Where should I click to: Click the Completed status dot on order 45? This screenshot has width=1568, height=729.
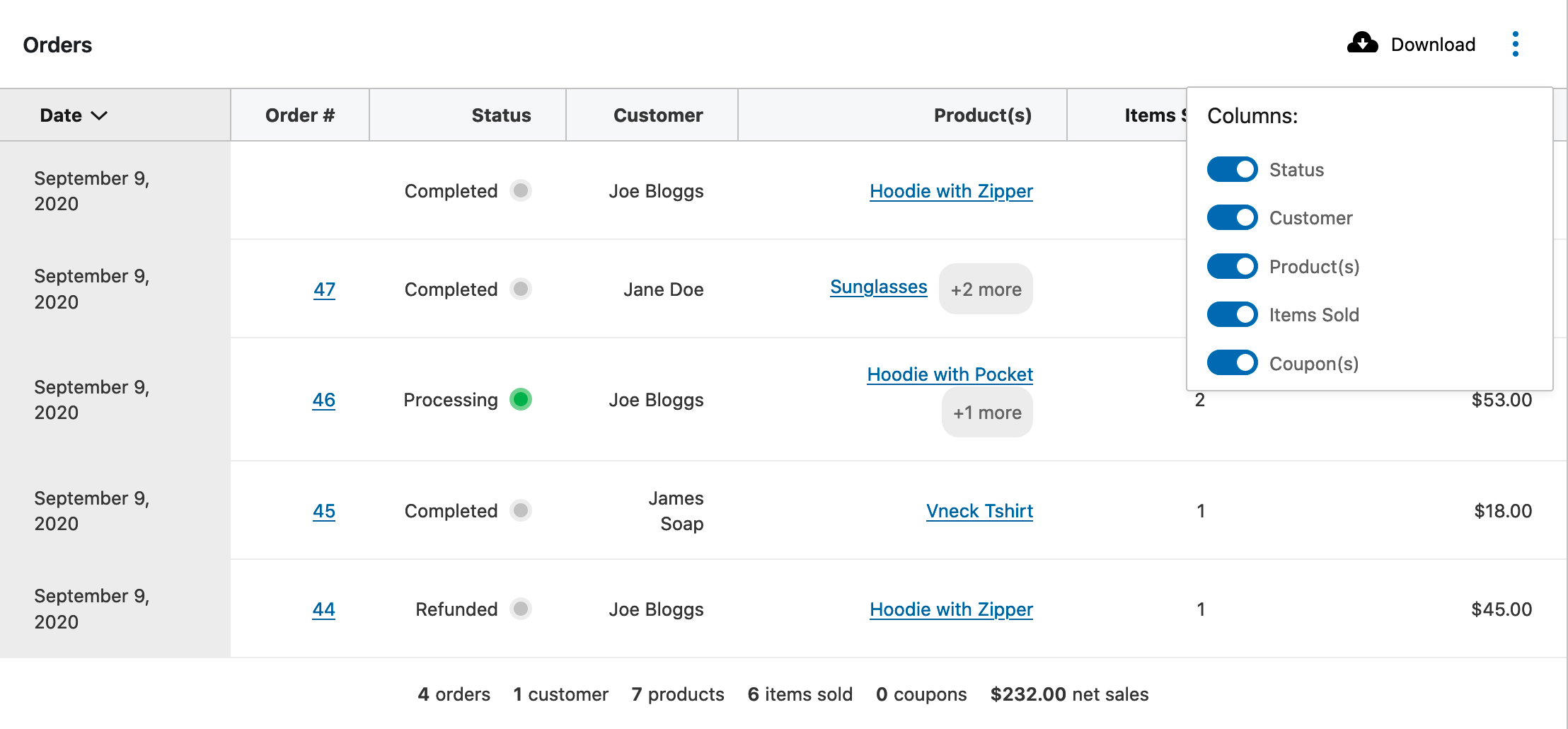(x=521, y=510)
